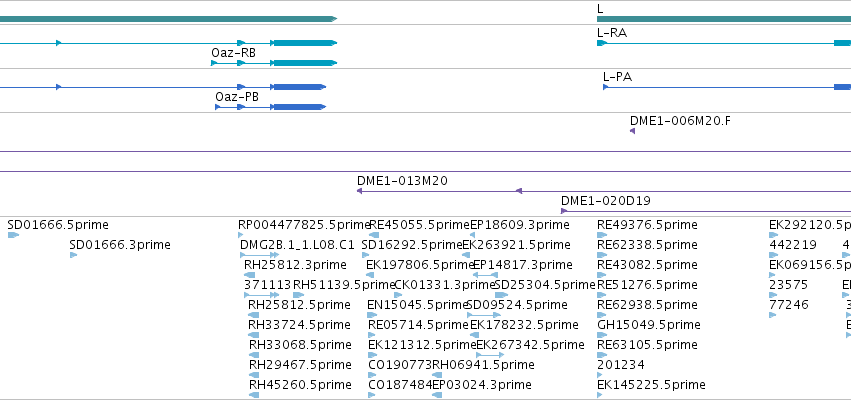The width and height of the screenshot is (851, 400).
Task: Select the RH25812.3prime label
Action: (295, 265)
